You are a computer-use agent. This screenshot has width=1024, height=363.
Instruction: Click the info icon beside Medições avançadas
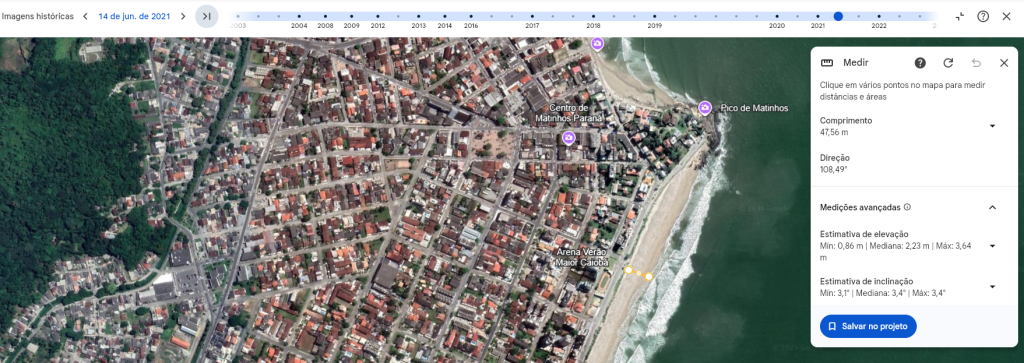click(x=907, y=207)
